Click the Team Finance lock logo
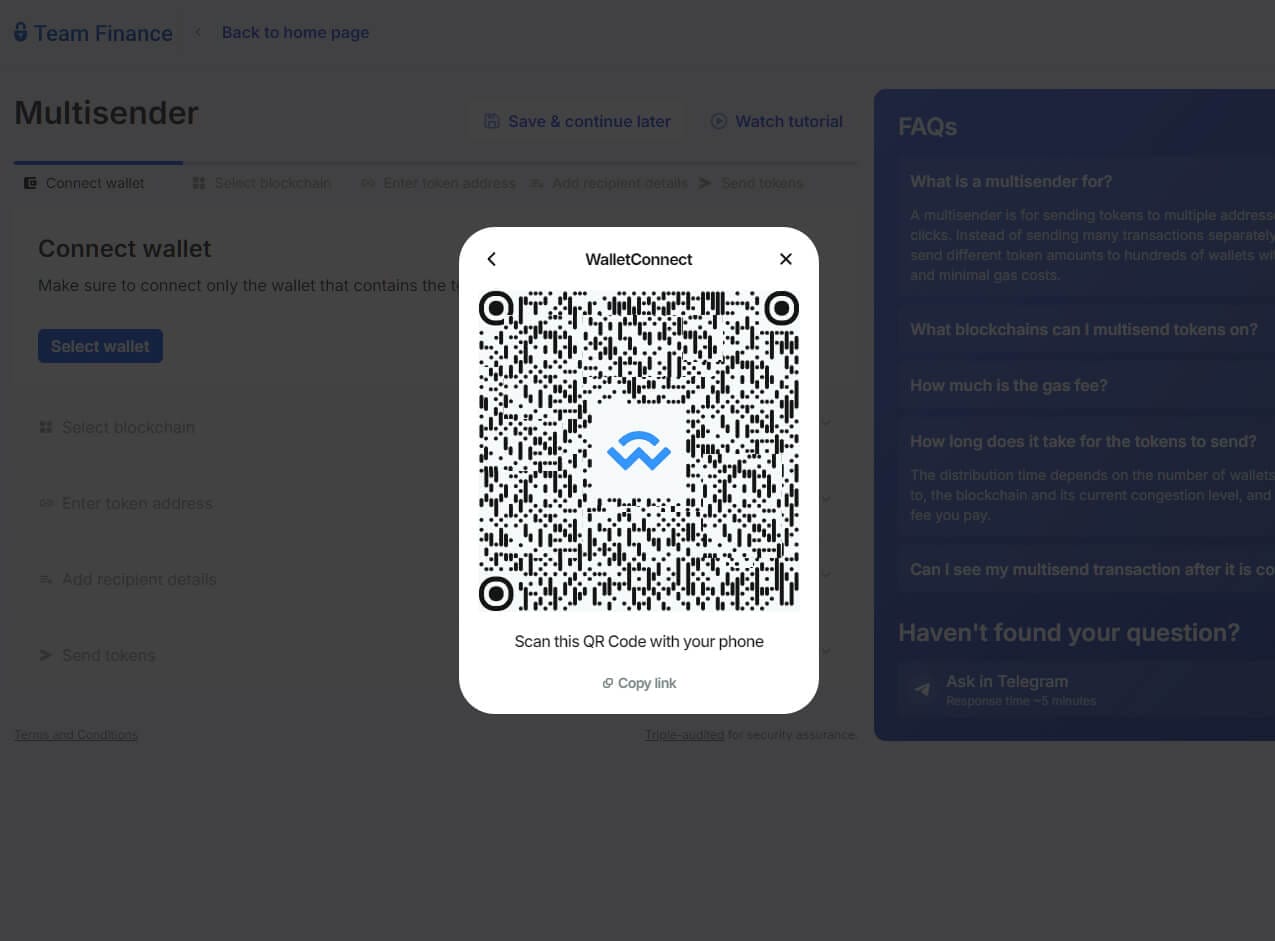This screenshot has width=1275, height=941. click(x=20, y=31)
